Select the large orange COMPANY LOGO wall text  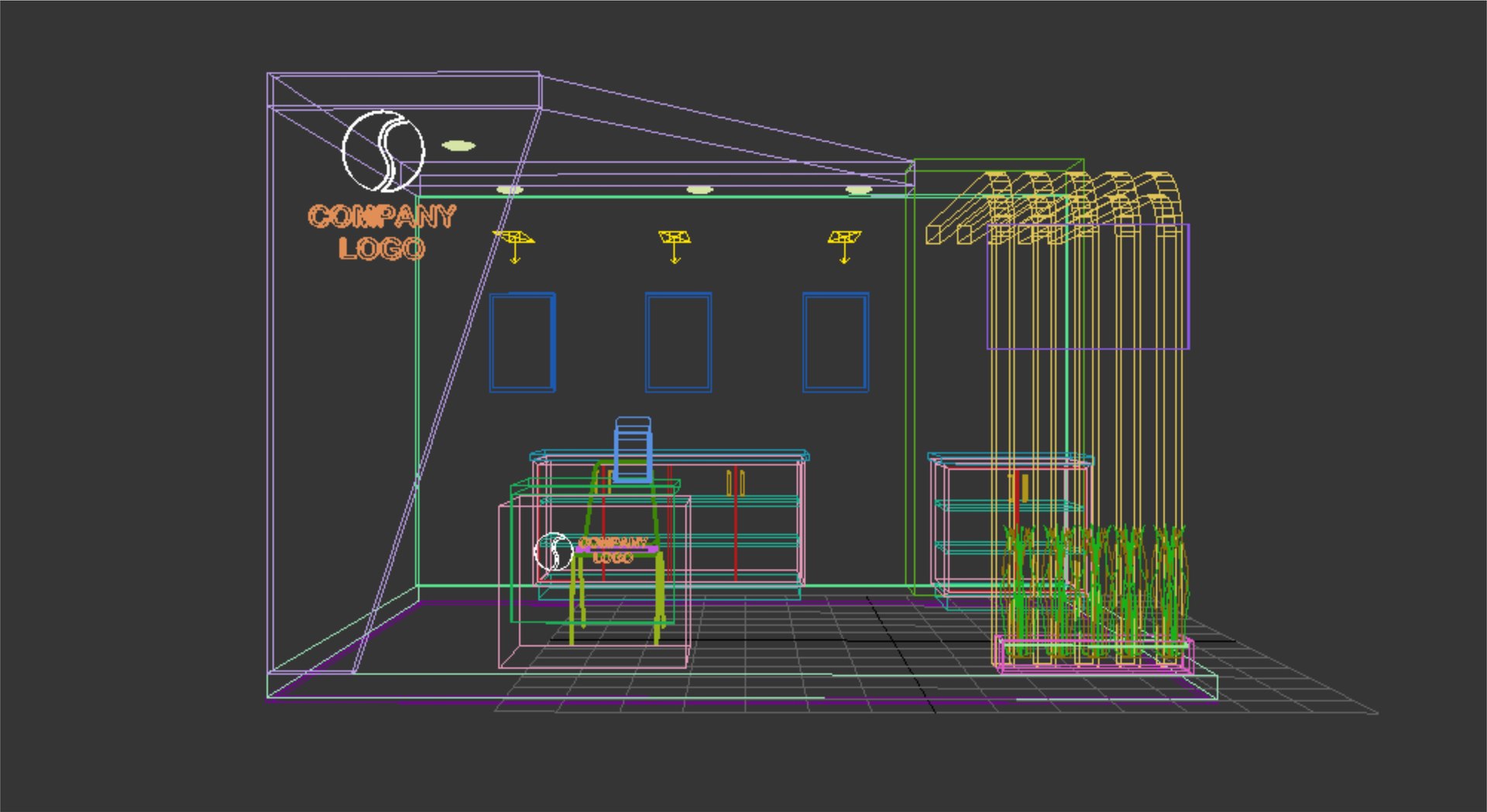(x=382, y=231)
